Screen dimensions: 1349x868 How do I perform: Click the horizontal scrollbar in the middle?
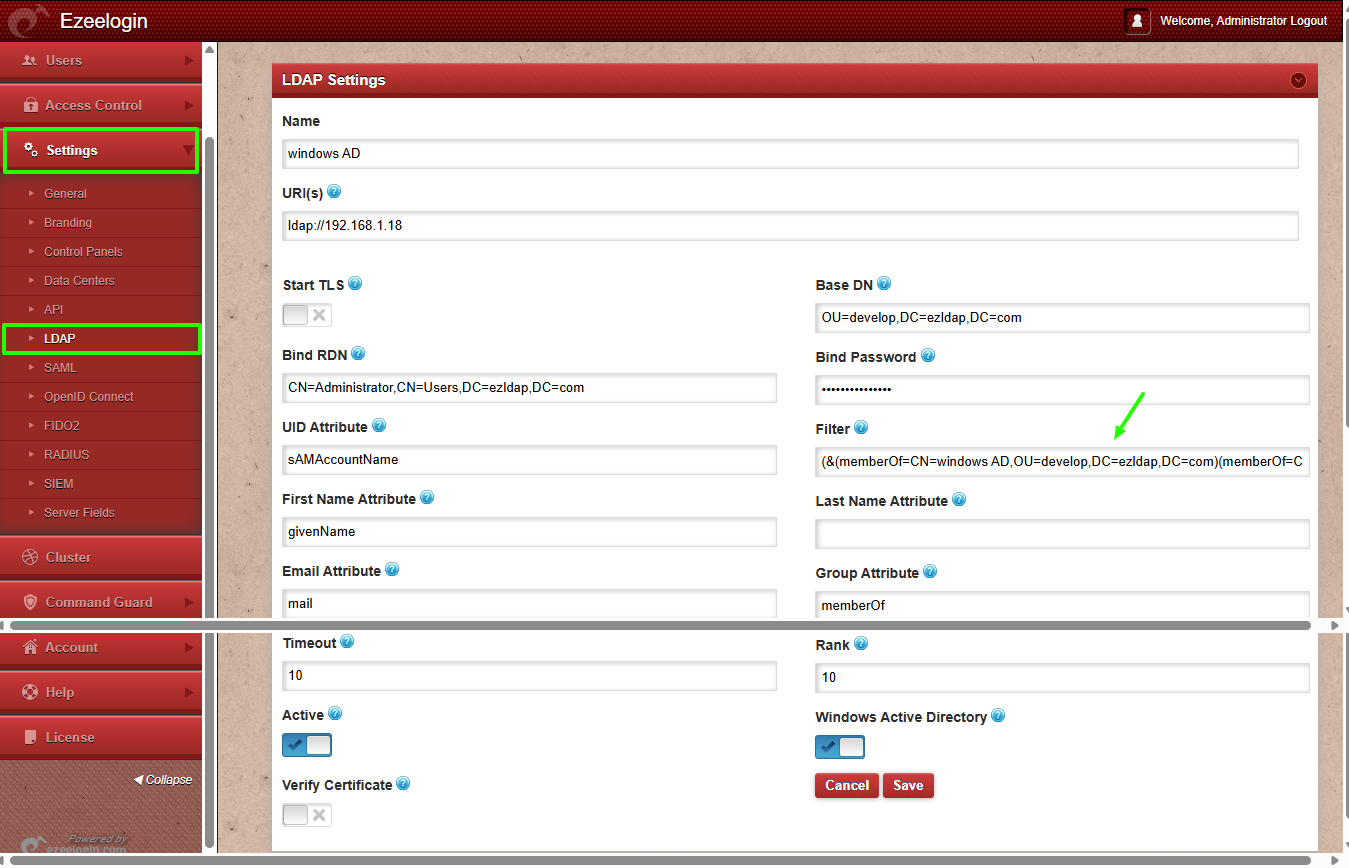pyautogui.click(x=660, y=625)
